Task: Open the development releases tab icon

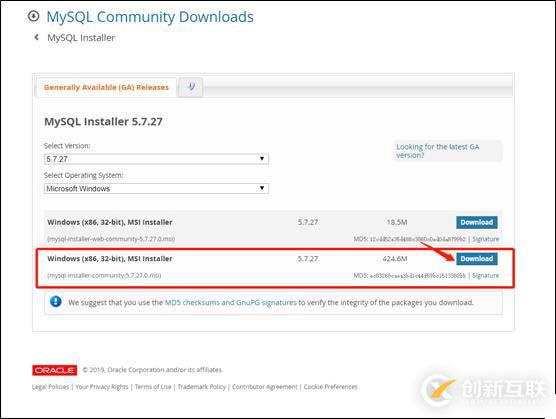Action: tap(191, 86)
